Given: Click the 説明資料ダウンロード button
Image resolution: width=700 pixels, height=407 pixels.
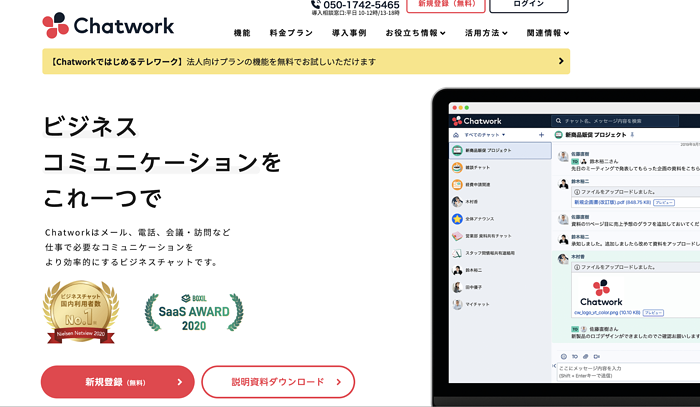Looking at the screenshot, I should point(278,382).
